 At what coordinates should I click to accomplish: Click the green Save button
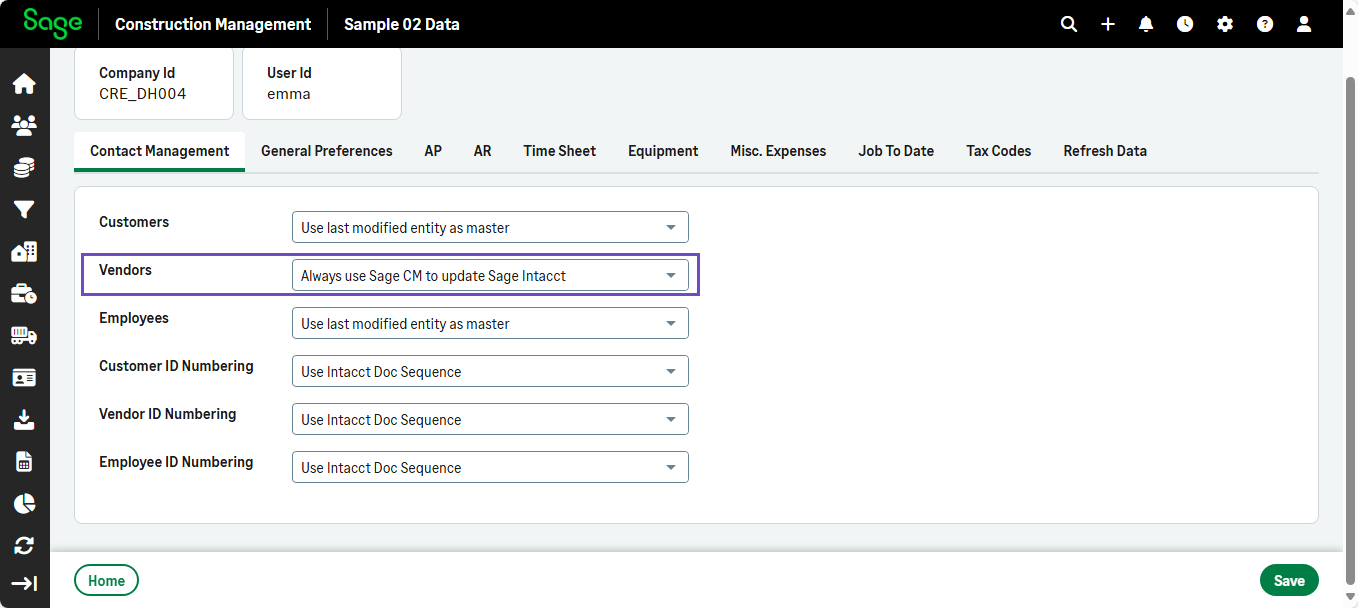click(x=1289, y=580)
